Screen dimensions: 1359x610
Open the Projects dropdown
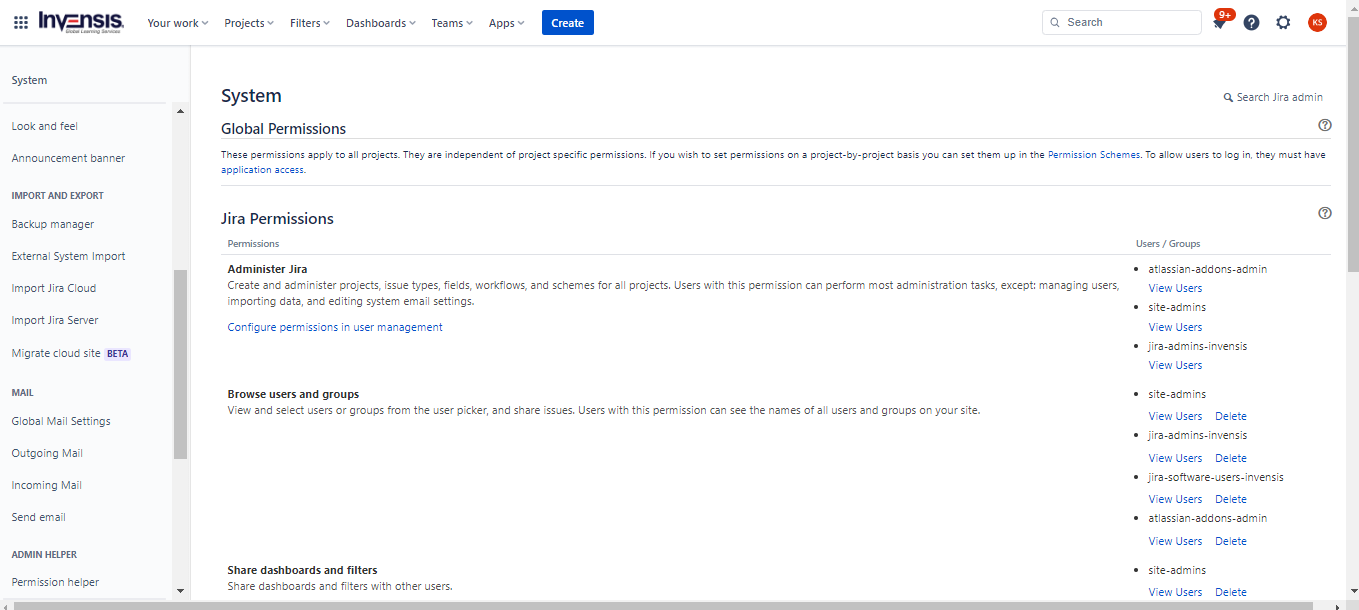[x=247, y=22]
